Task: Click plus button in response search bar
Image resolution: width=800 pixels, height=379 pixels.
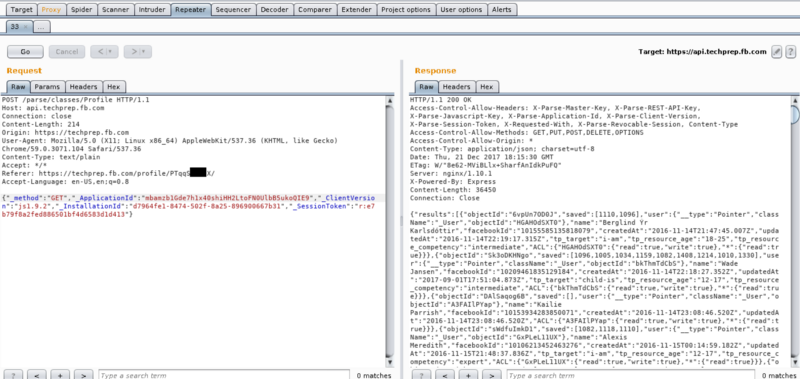Action: tap(468, 375)
